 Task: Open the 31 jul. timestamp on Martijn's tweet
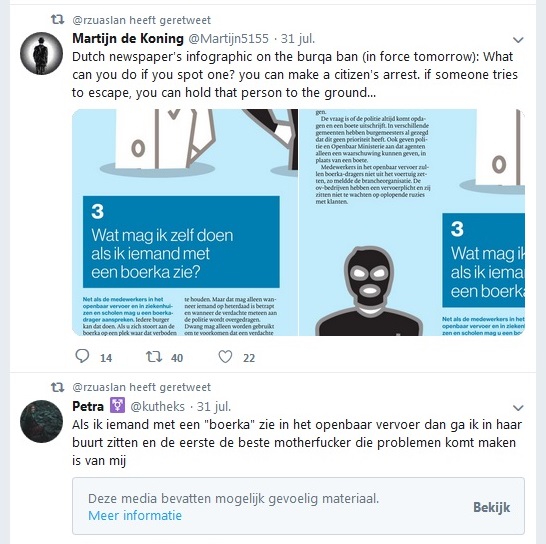tap(298, 38)
